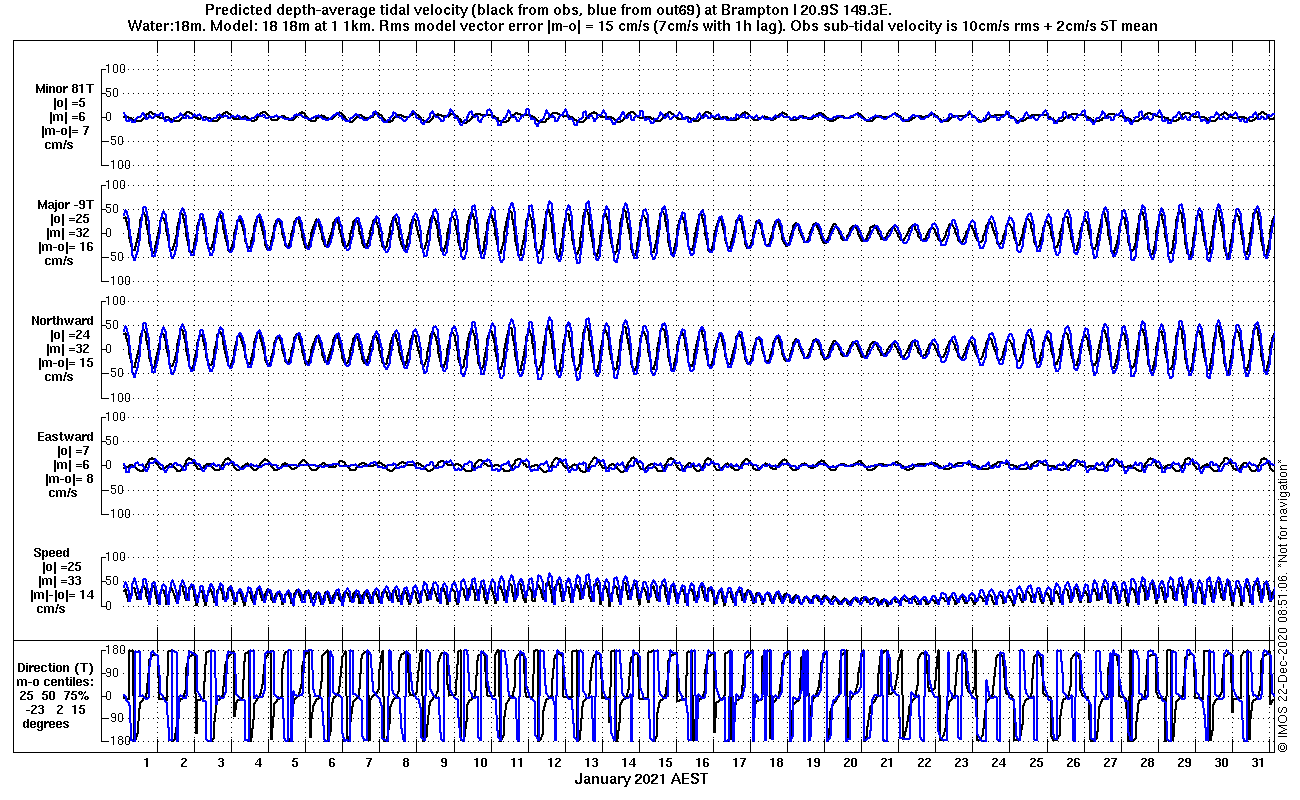This screenshot has height=800, width=1300.
Task: Click the 'Speed' panel label
Action: pyautogui.click(x=52, y=553)
